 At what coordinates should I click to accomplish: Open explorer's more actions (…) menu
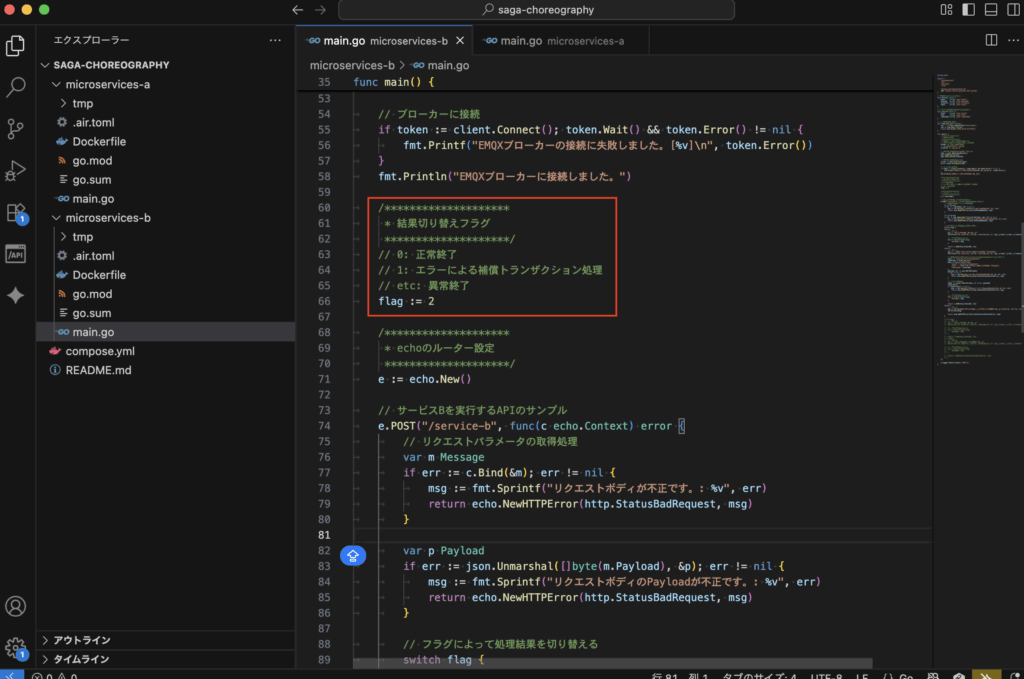pyautogui.click(x=275, y=40)
